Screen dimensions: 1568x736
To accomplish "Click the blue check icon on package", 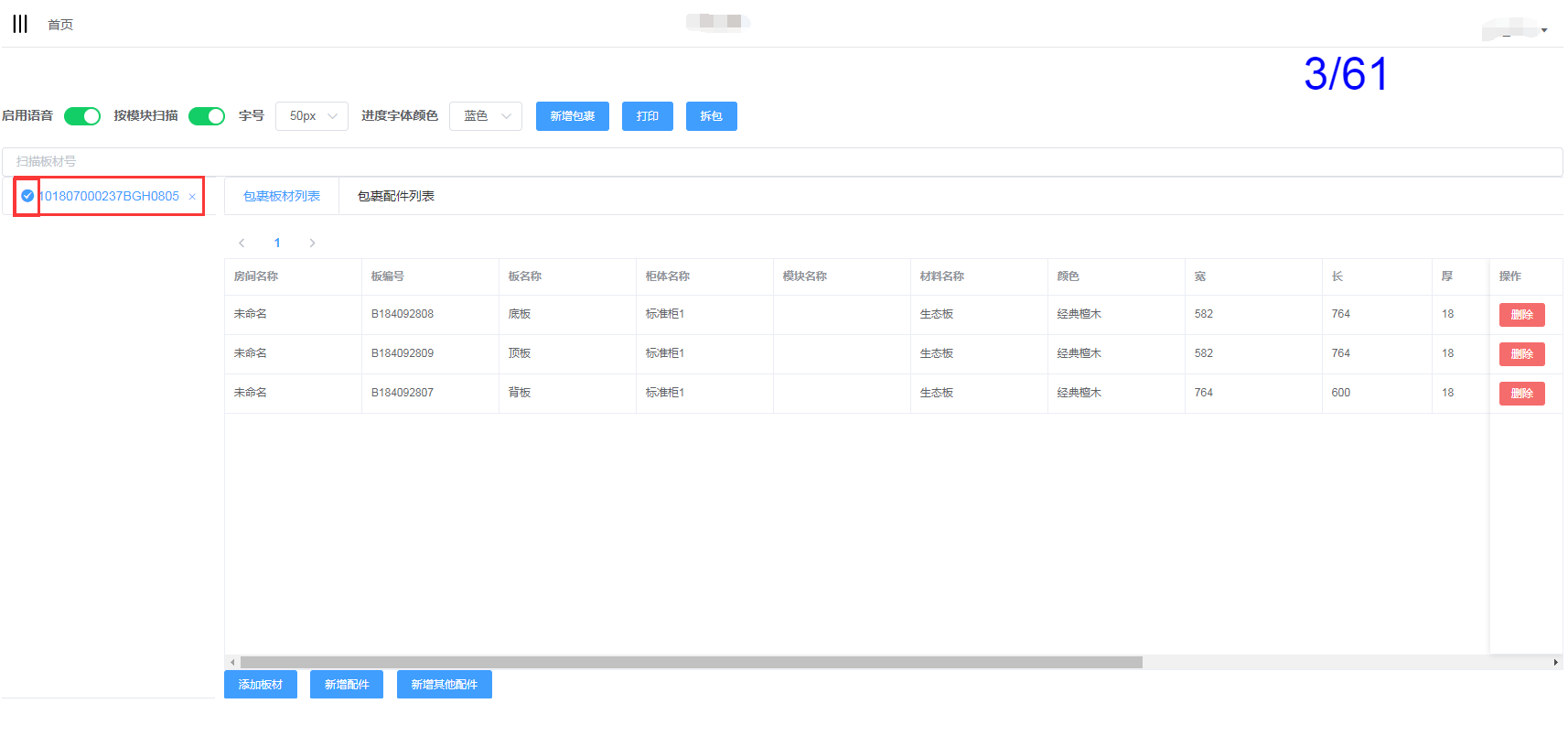I will [27, 196].
